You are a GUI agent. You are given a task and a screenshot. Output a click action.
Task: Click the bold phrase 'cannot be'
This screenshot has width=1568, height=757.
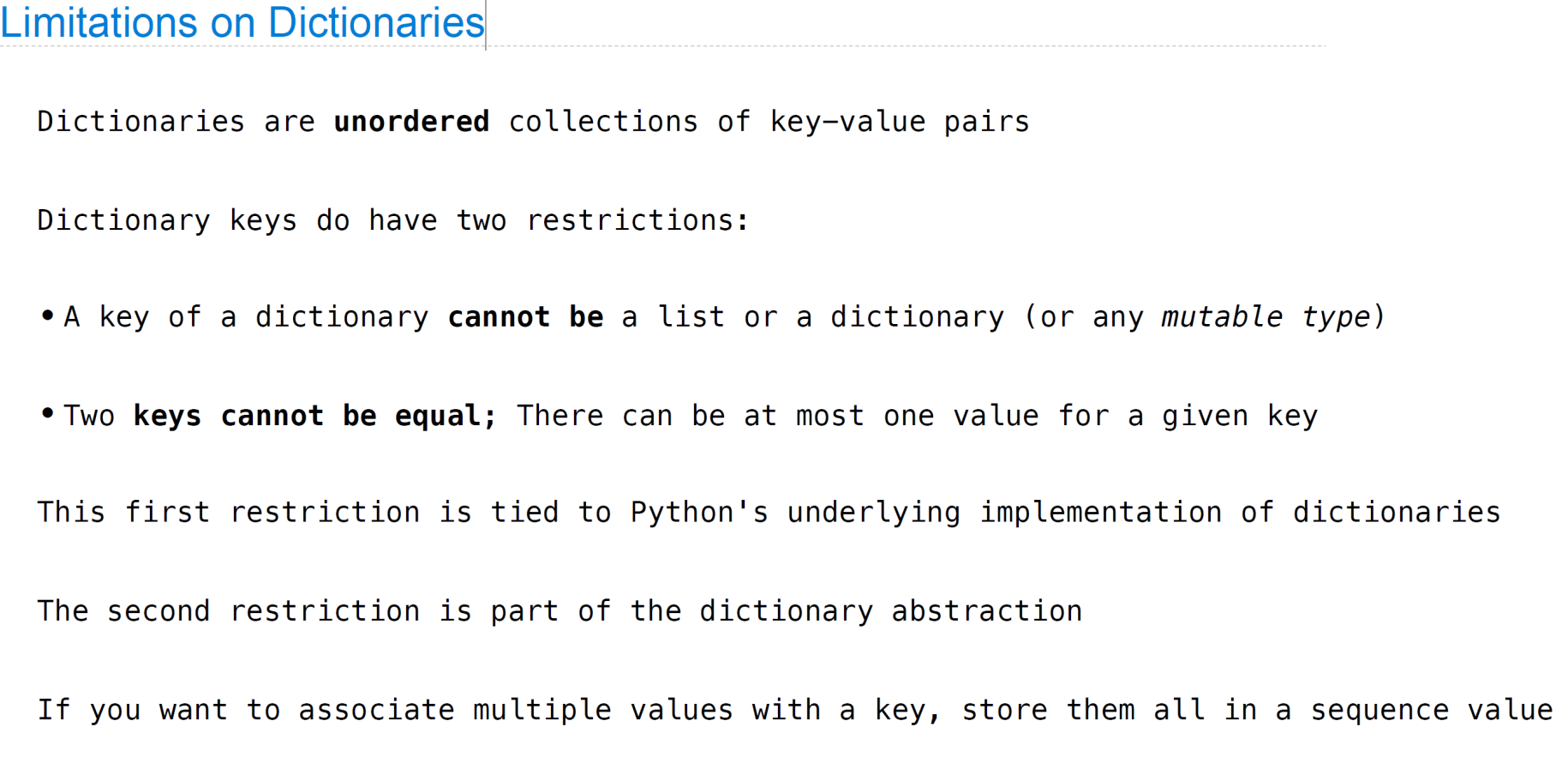tap(525, 316)
